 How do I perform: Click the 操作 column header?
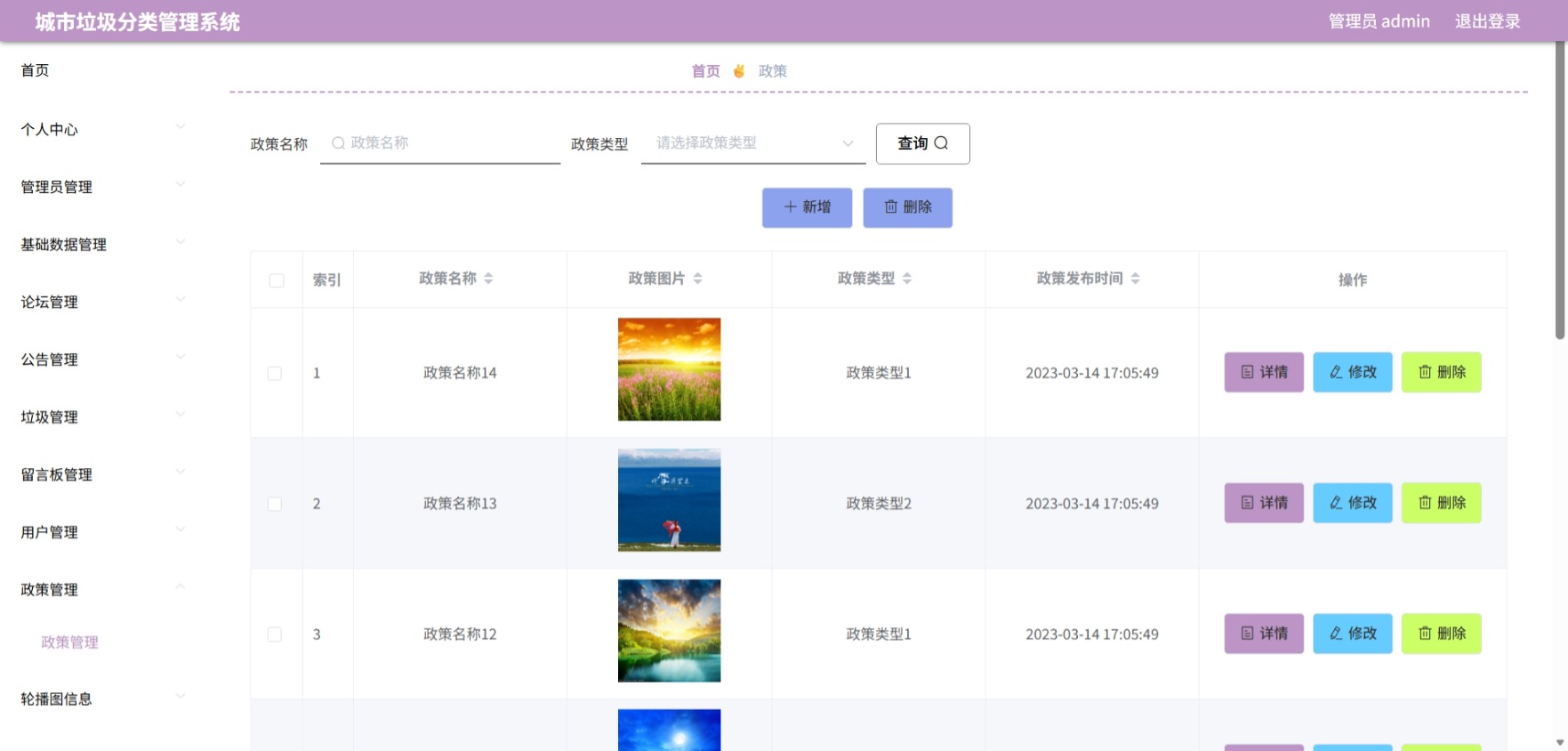1353,280
